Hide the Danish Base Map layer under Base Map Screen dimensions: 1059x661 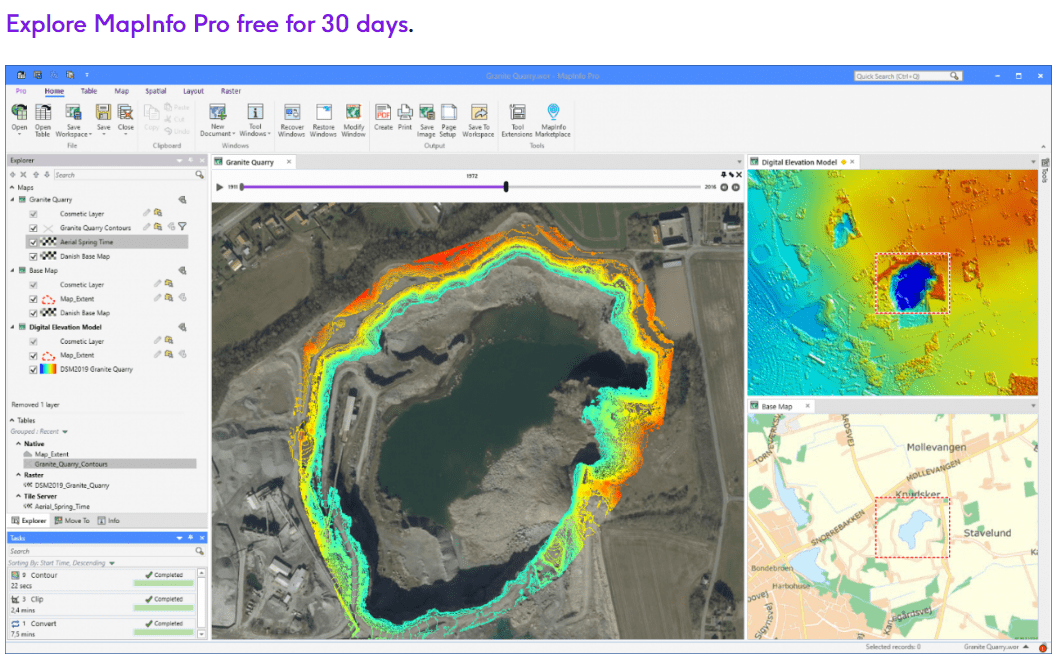[x=33, y=312]
